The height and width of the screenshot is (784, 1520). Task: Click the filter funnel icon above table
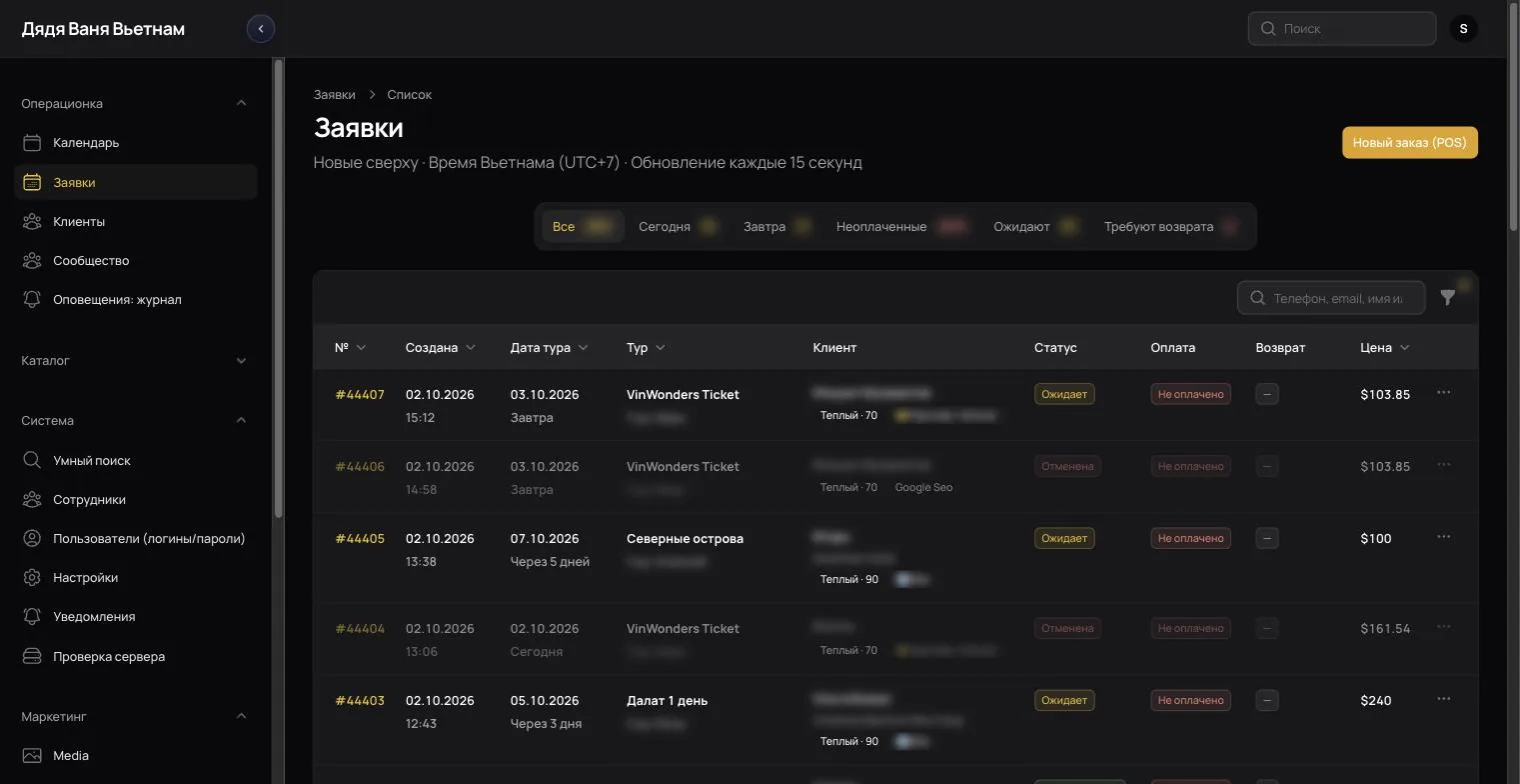click(x=1448, y=297)
